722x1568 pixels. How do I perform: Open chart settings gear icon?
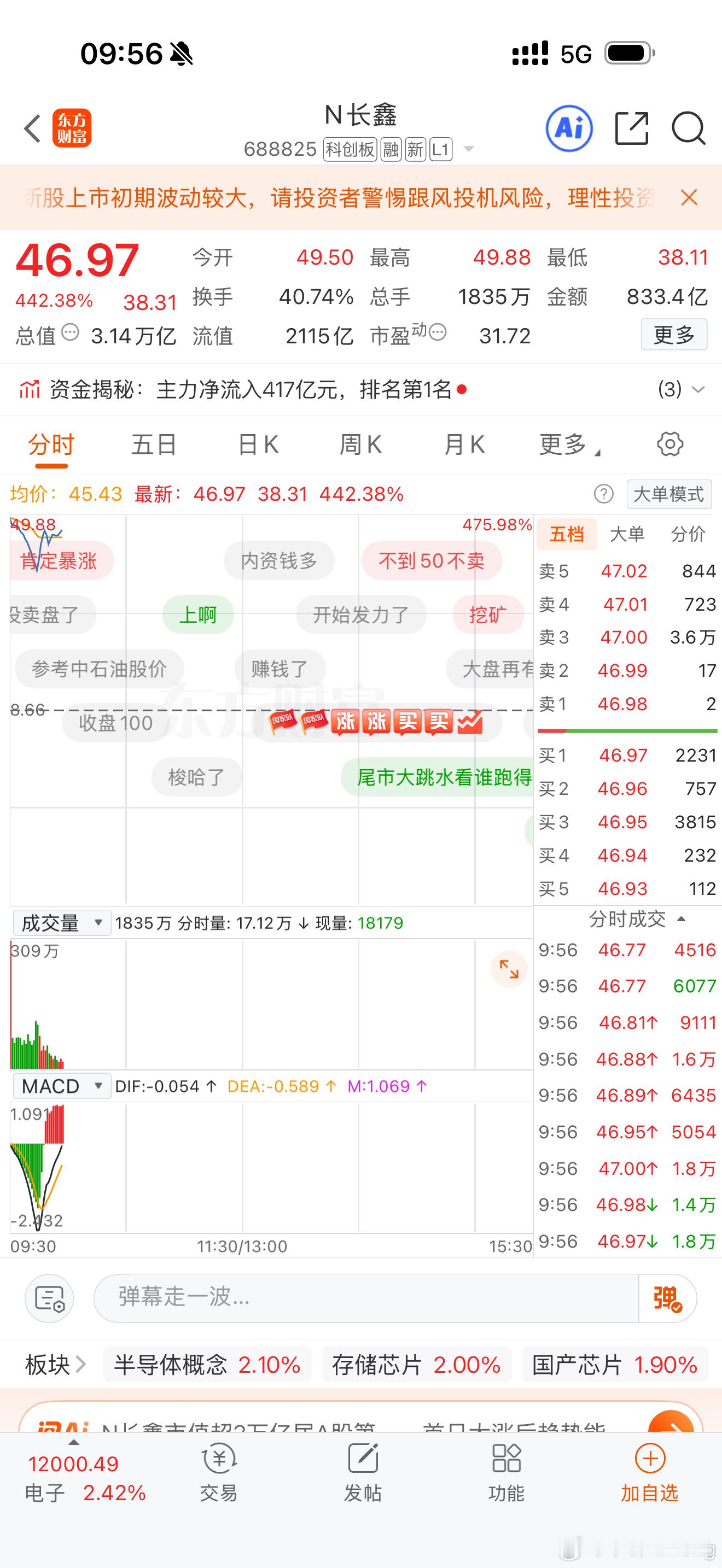pos(670,444)
